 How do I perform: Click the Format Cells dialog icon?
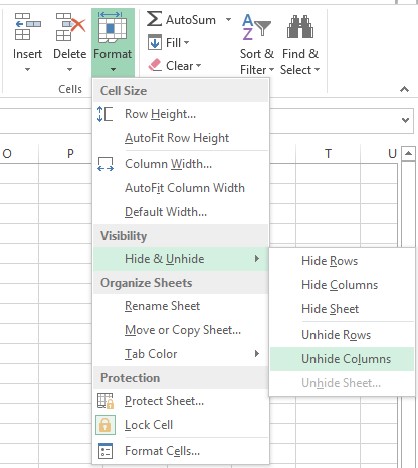tap(105, 451)
